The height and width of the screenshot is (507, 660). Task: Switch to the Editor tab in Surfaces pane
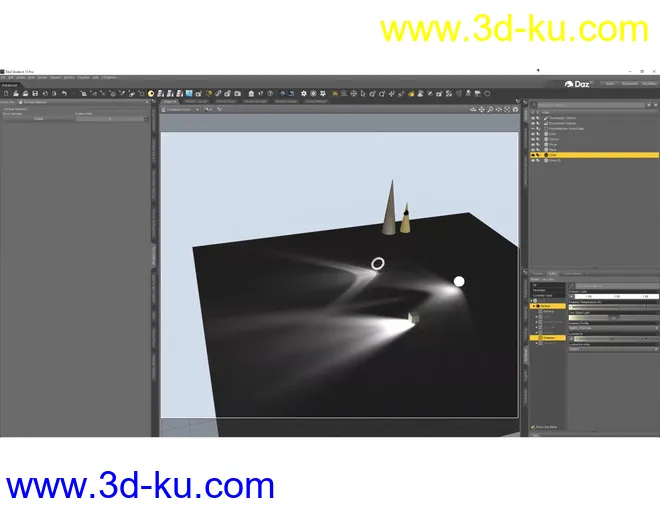click(553, 273)
